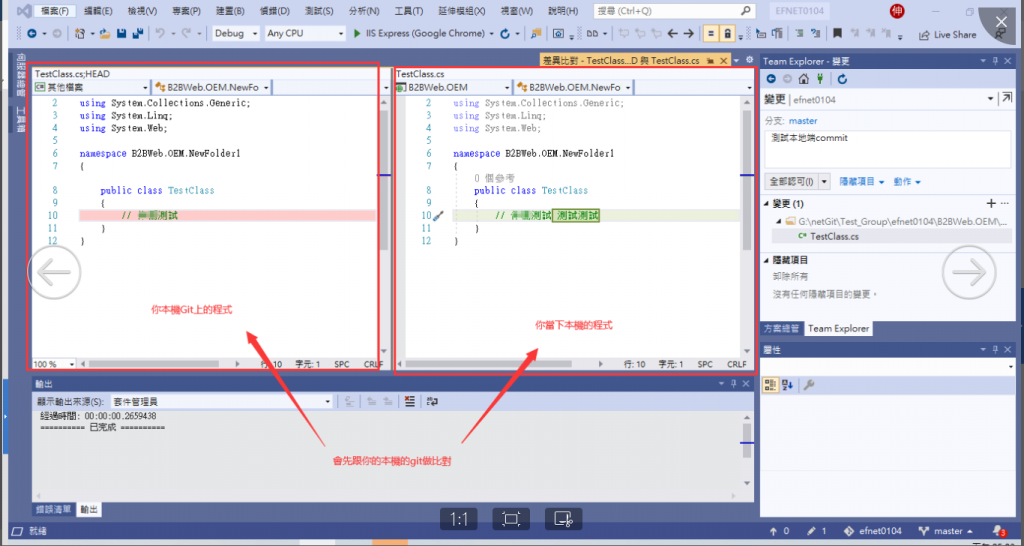The image size is (1024, 546).
Task: Click the commit message text box
Action: [889, 149]
